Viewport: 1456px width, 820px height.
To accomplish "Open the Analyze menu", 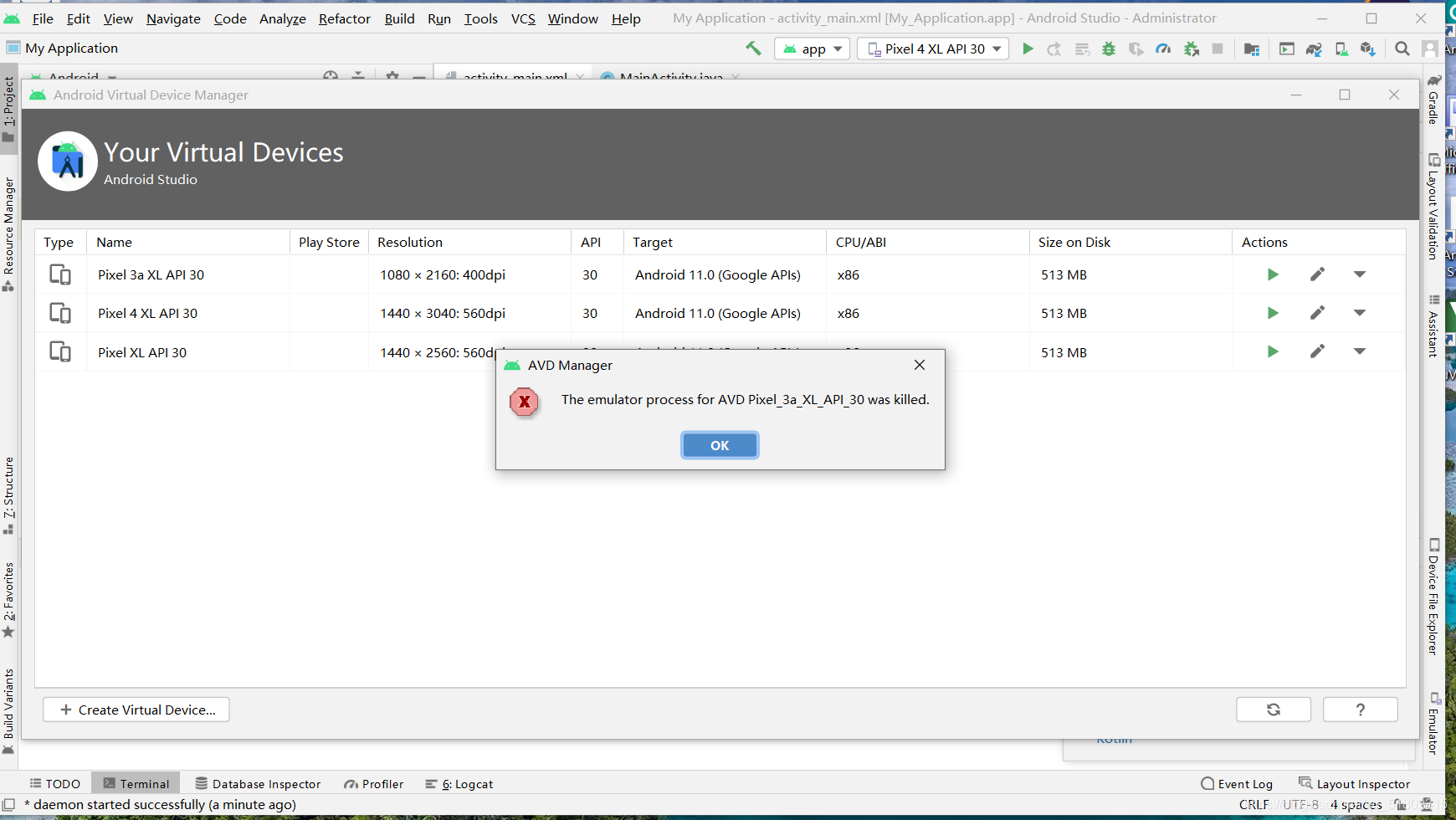I will point(283,18).
